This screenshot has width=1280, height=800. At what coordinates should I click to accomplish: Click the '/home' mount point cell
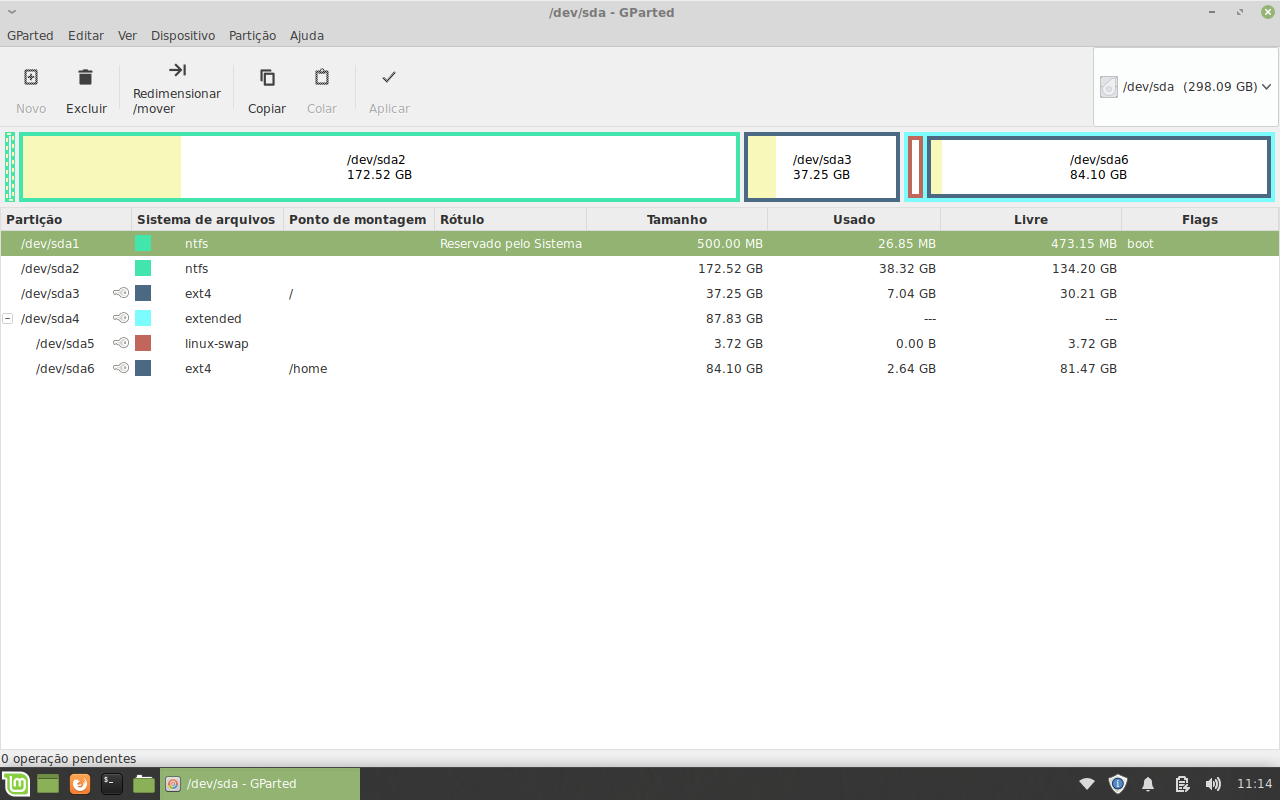click(x=308, y=369)
